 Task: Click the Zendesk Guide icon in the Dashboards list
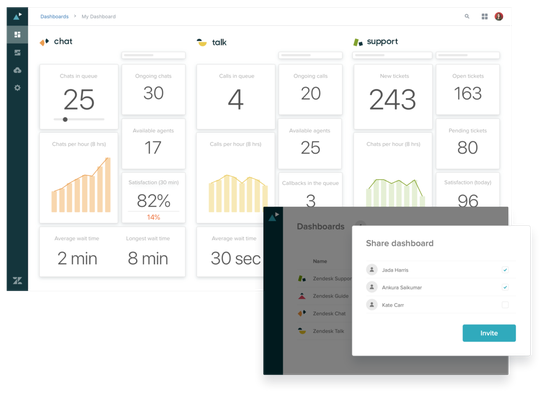302,296
